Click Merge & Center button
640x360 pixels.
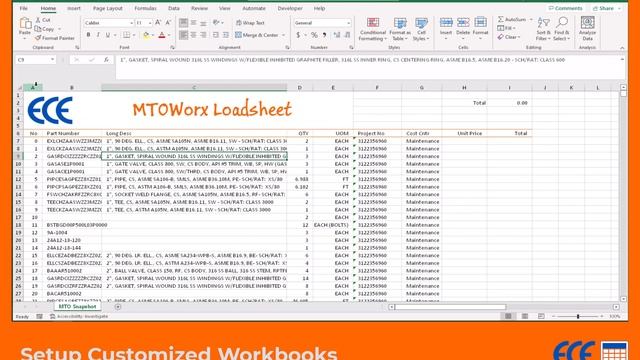(257, 35)
